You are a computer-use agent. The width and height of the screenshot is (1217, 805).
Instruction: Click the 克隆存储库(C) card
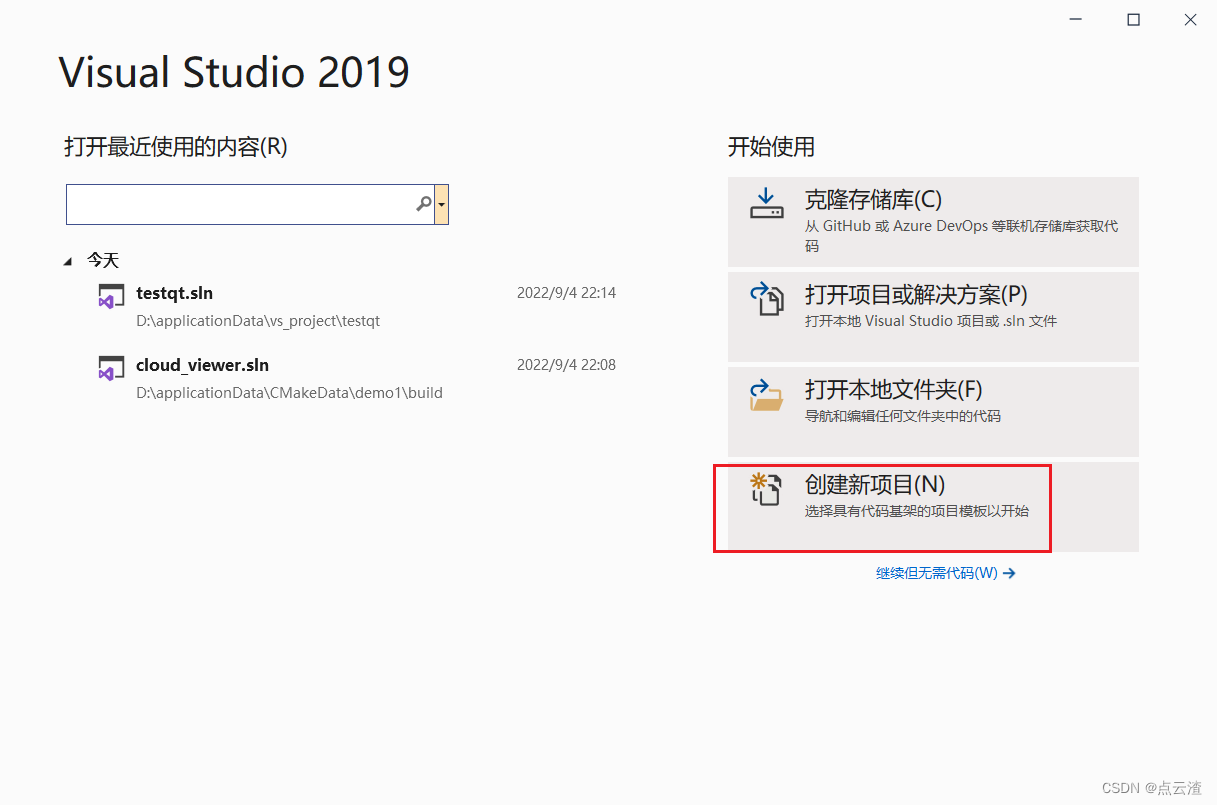pyautogui.click(x=930, y=220)
